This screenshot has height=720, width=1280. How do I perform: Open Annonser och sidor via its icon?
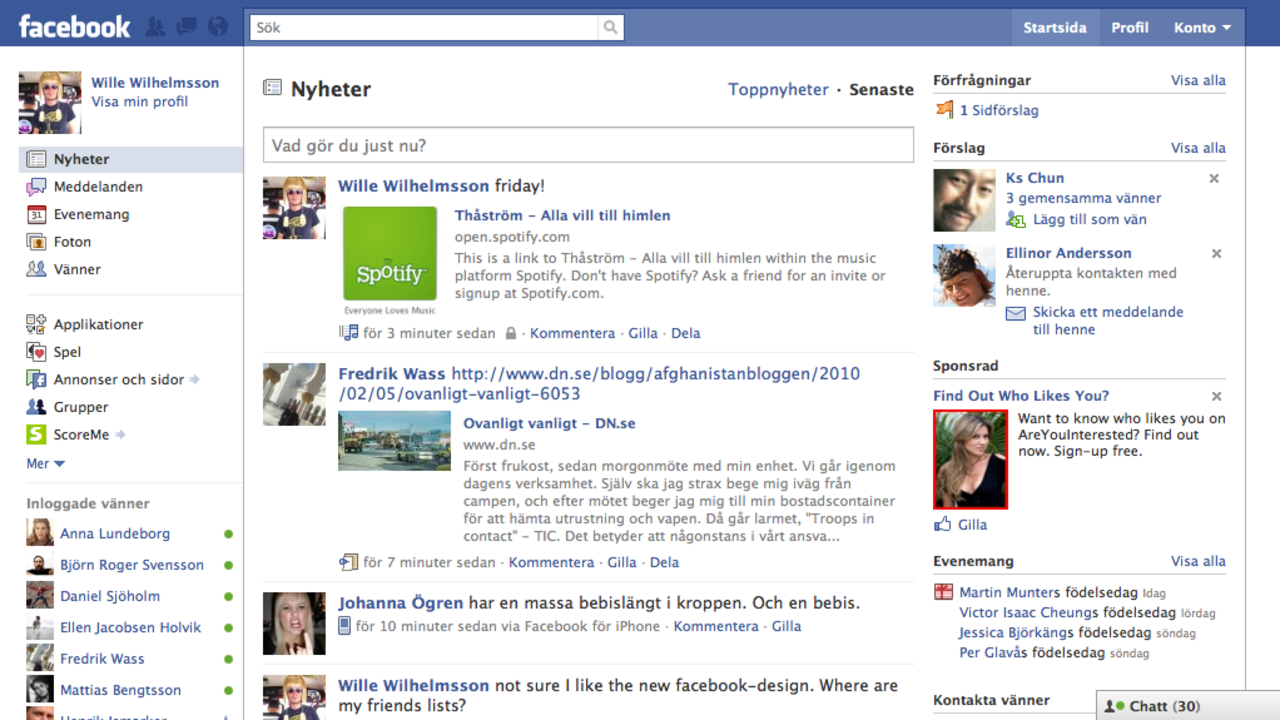(x=34, y=379)
